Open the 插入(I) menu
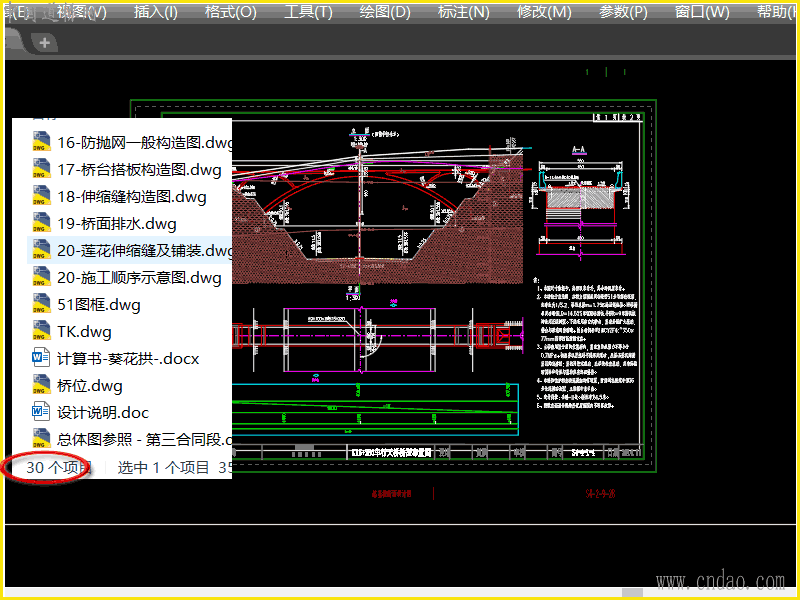The height and width of the screenshot is (600, 800). click(x=156, y=12)
